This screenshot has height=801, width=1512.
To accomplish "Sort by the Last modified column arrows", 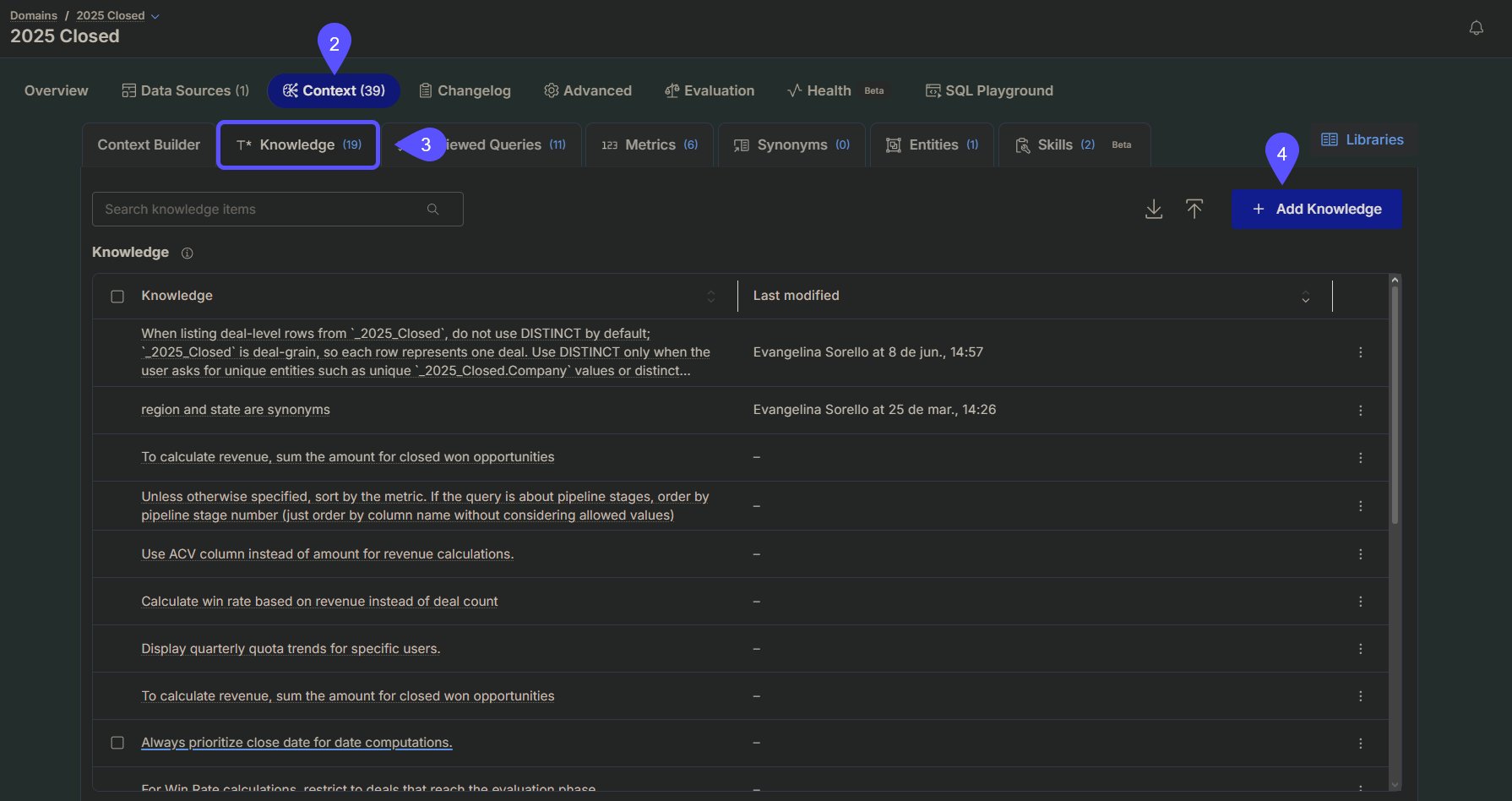I will [x=1305, y=296].
